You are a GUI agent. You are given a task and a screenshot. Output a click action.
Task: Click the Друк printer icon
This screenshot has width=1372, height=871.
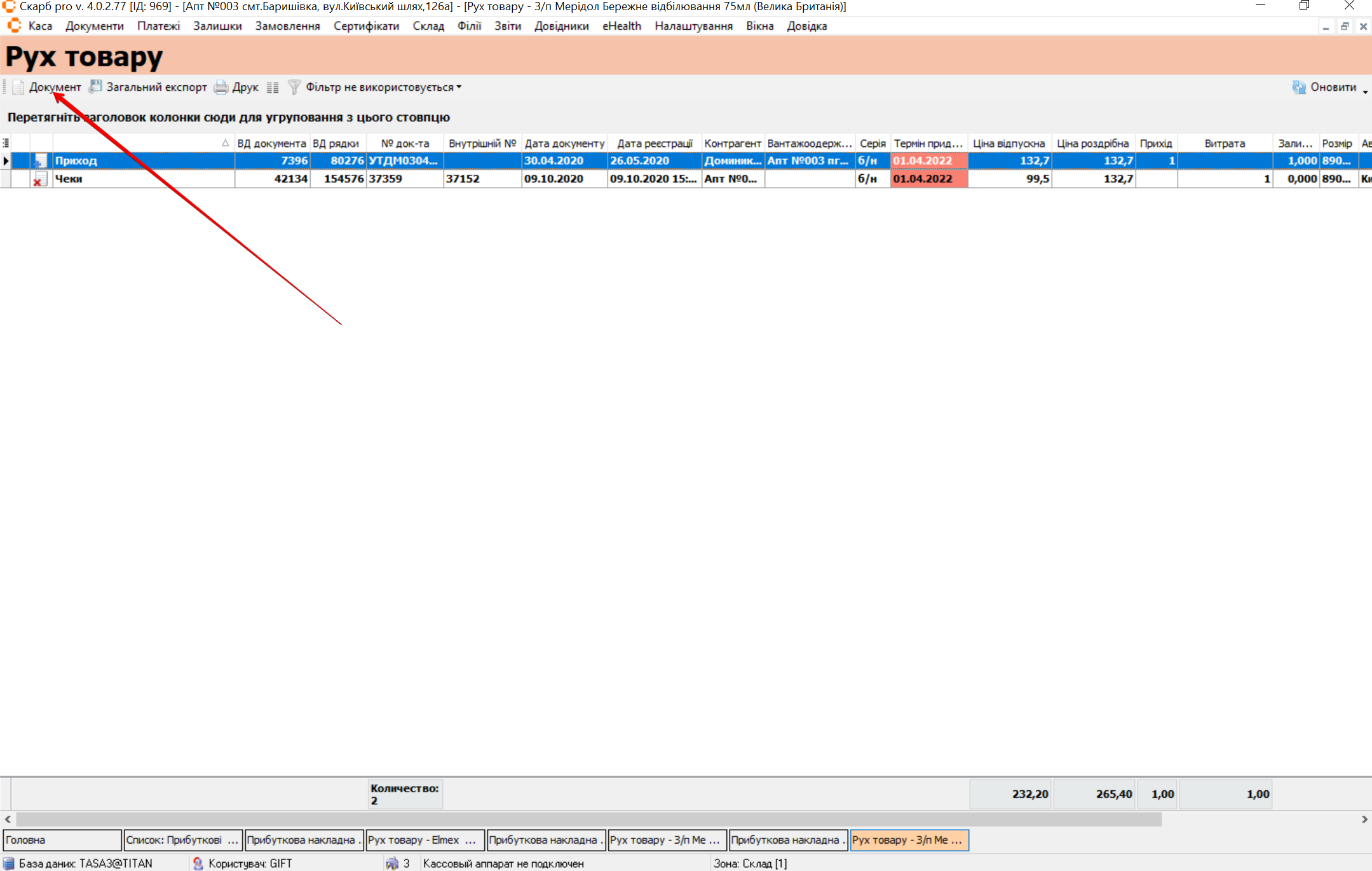[221, 87]
